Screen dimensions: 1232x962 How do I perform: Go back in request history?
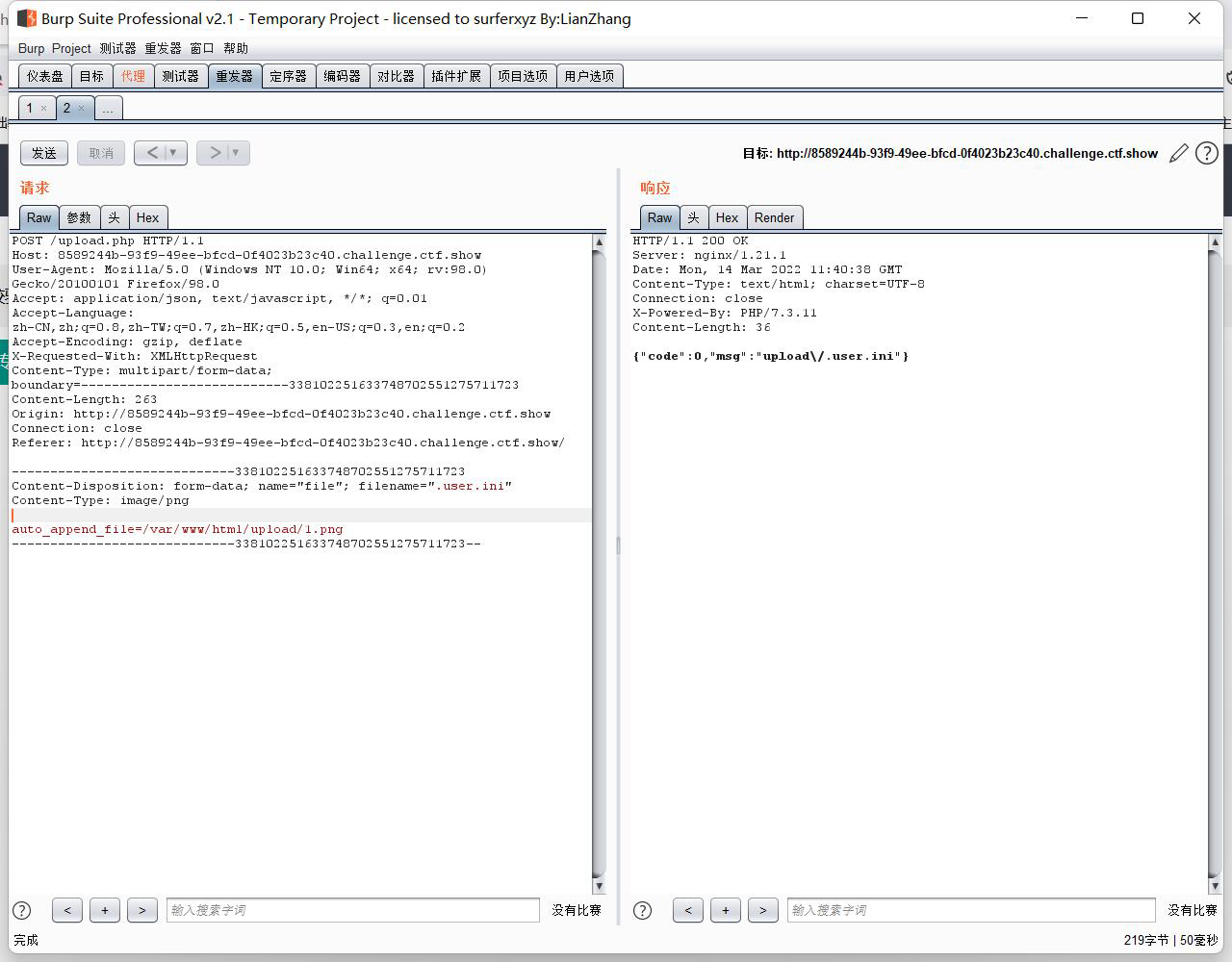(x=152, y=153)
